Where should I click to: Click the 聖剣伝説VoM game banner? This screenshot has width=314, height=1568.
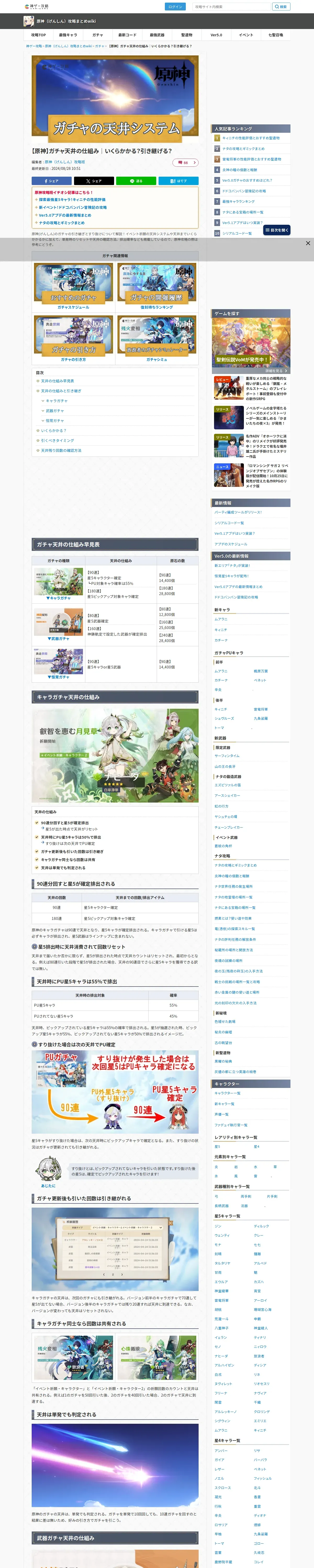(251, 342)
